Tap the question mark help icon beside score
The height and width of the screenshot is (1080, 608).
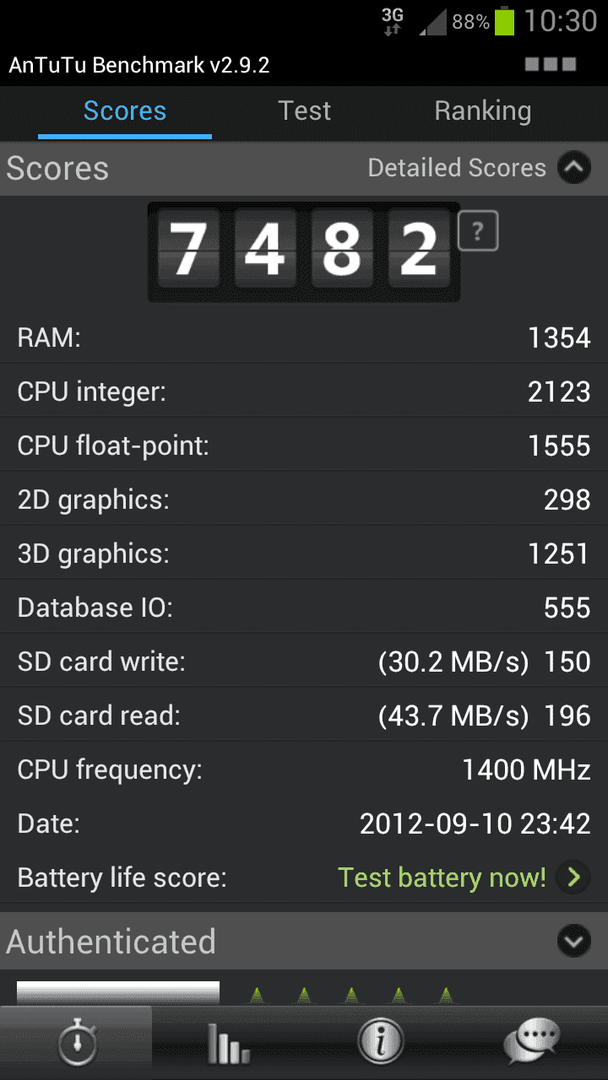pyautogui.click(x=478, y=231)
